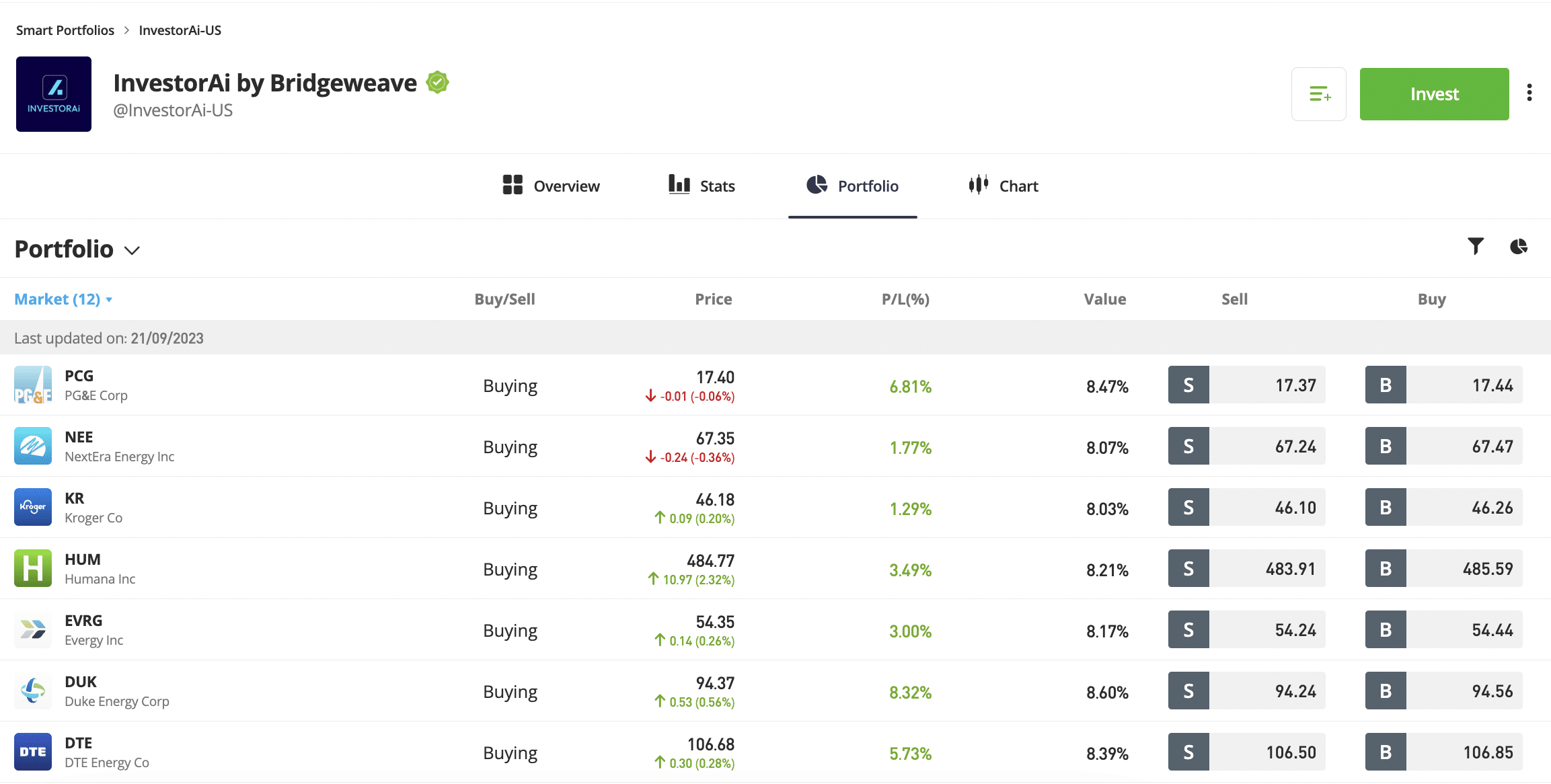Click the Buy/Sell column header
Screen dimensions: 1551x784
[504, 299]
